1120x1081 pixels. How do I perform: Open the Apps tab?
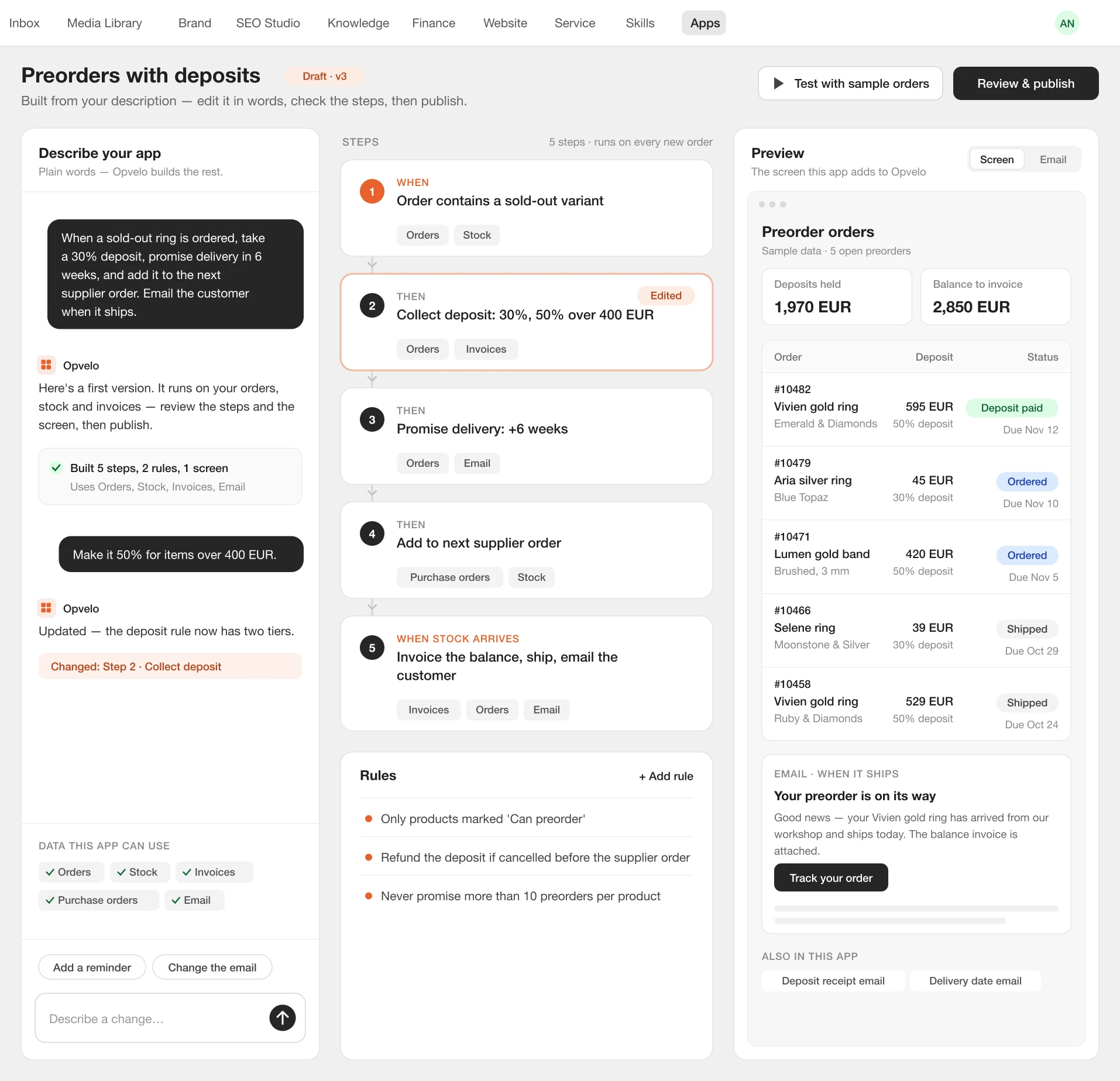point(705,23)
